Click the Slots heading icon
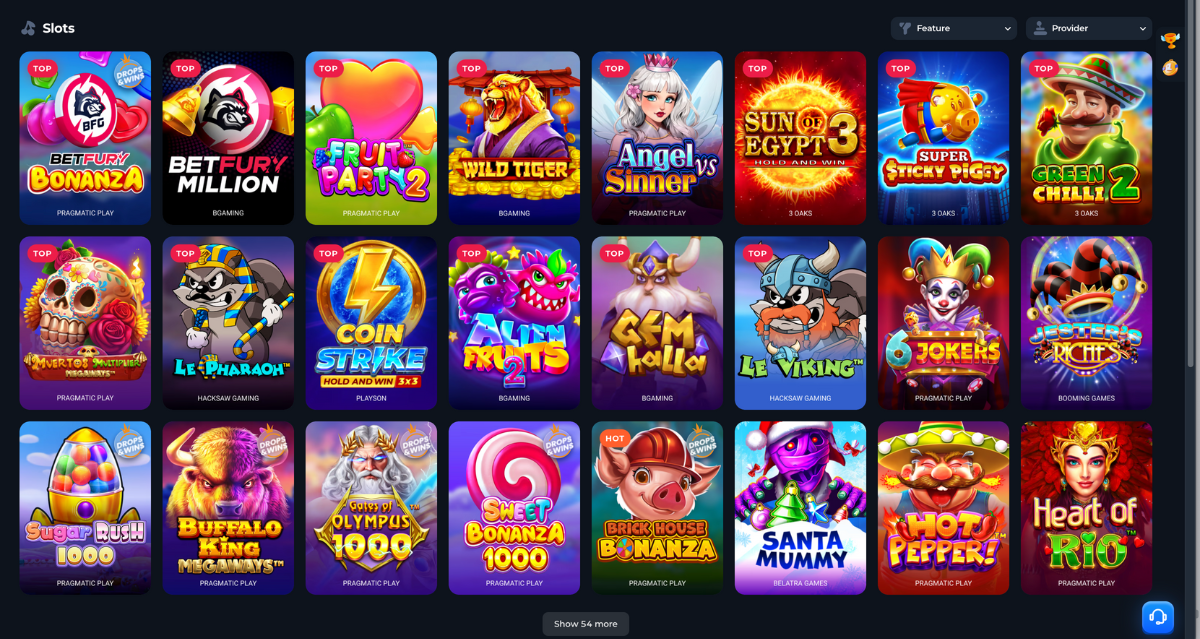 pos(29,28)
